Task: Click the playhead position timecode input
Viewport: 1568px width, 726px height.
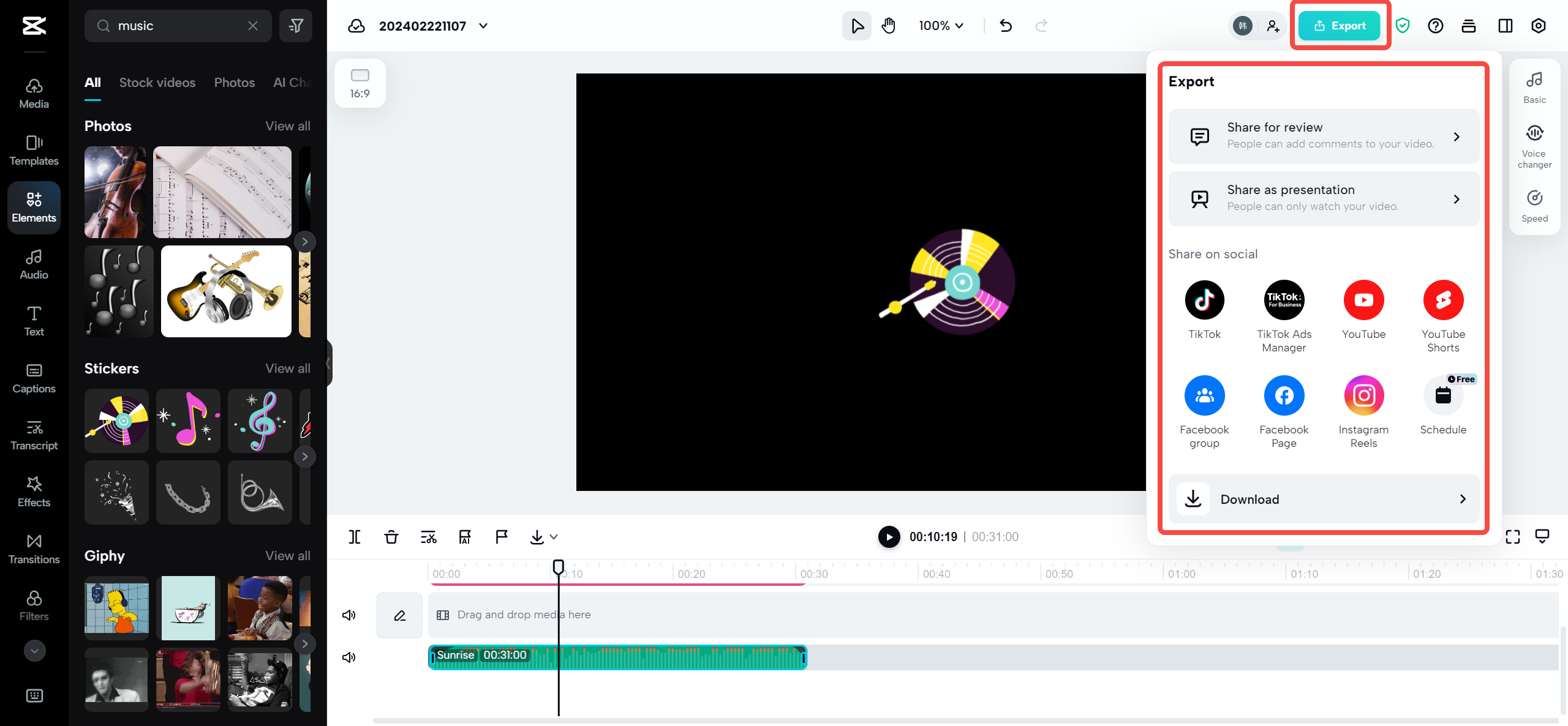Action: [x=932, y=536]
